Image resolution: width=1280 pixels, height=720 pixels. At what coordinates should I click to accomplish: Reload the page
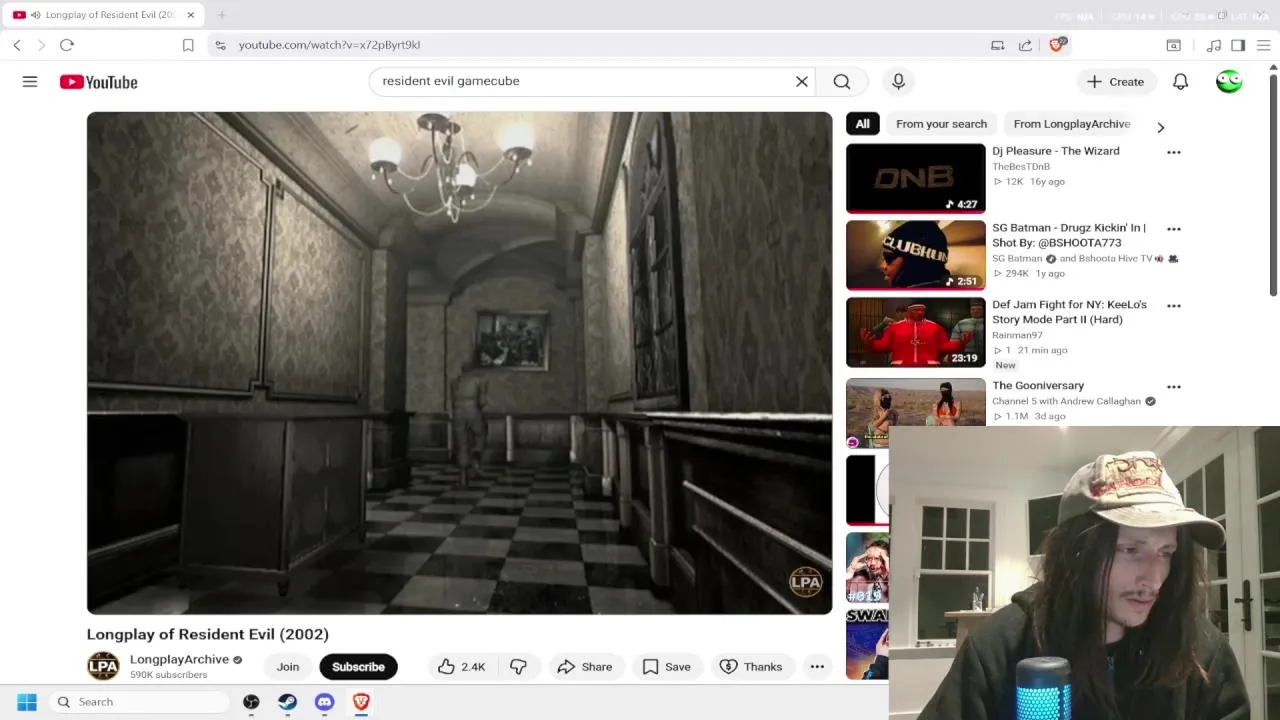pyautogui.click(x=67, y=45)
